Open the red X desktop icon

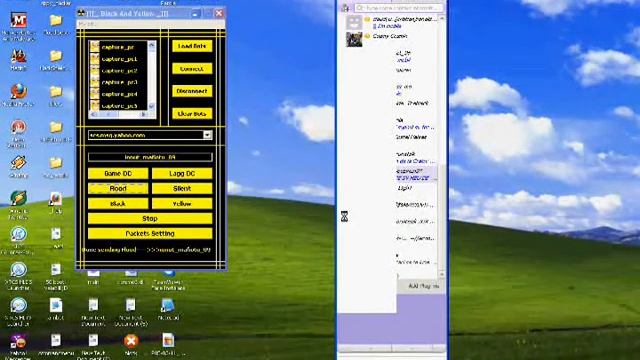click(131, 341)
